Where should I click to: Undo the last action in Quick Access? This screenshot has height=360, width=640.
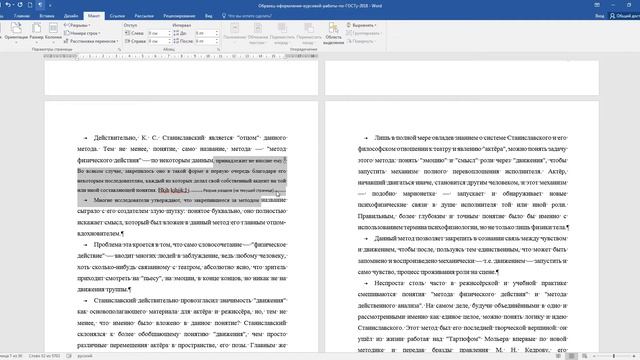point(8,5)
